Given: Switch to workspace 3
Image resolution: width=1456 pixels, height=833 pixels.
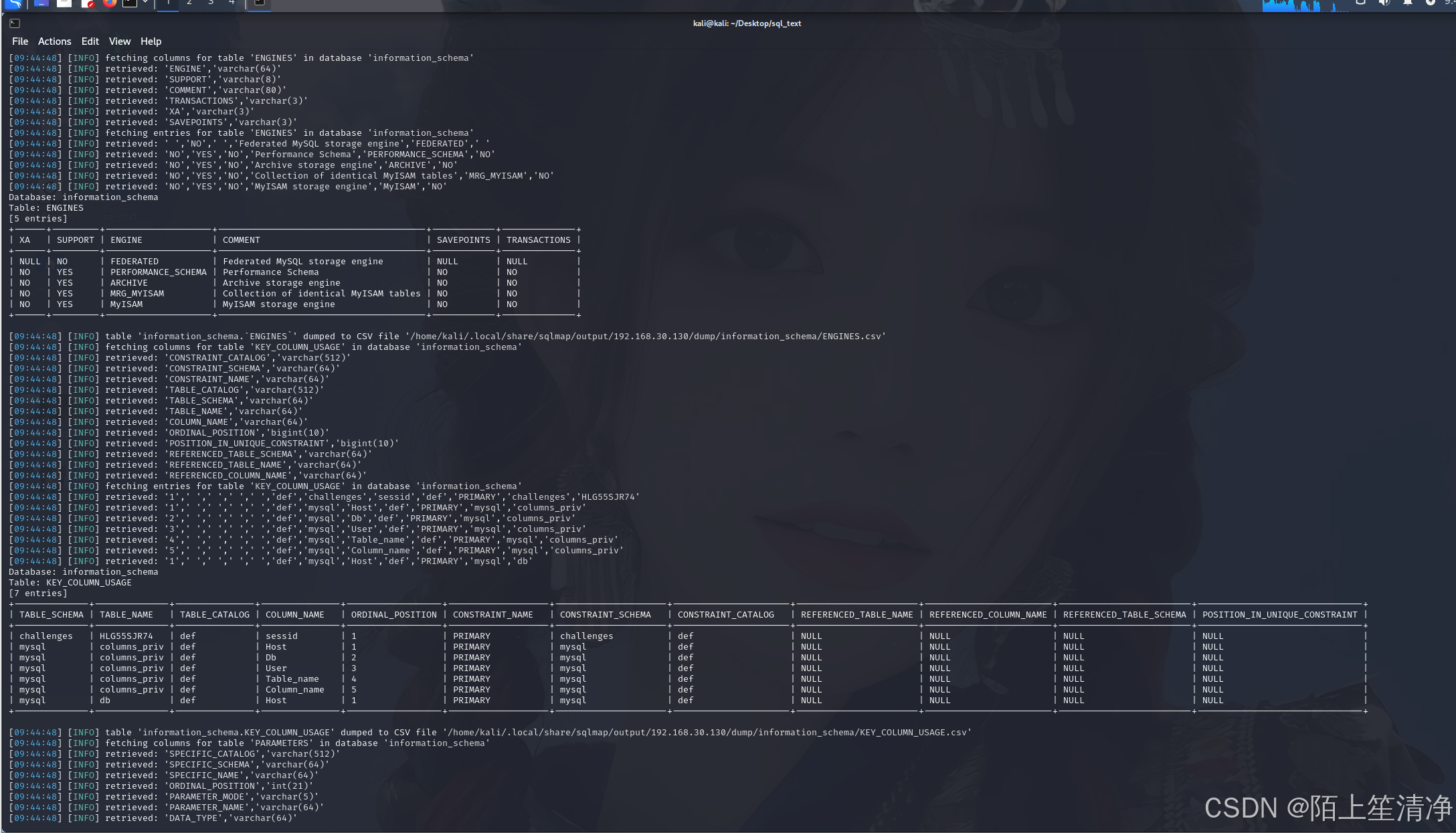Looking at the screenshot, I should [x=211, y=3].
